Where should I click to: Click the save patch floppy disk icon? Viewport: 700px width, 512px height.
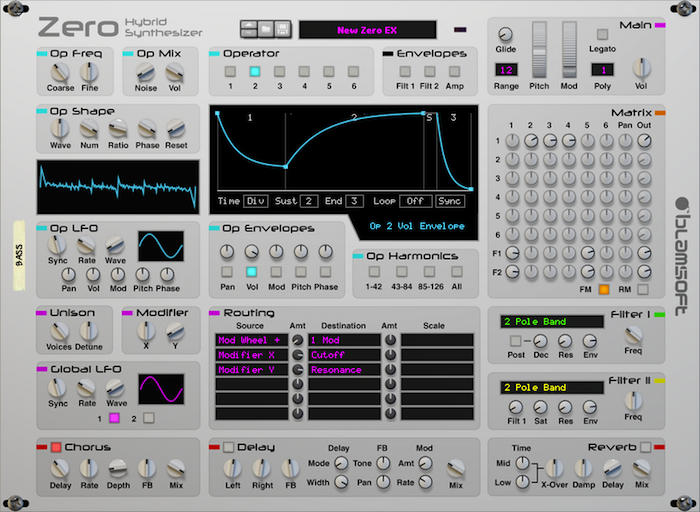pyautogui.click(x=282, y=29)
